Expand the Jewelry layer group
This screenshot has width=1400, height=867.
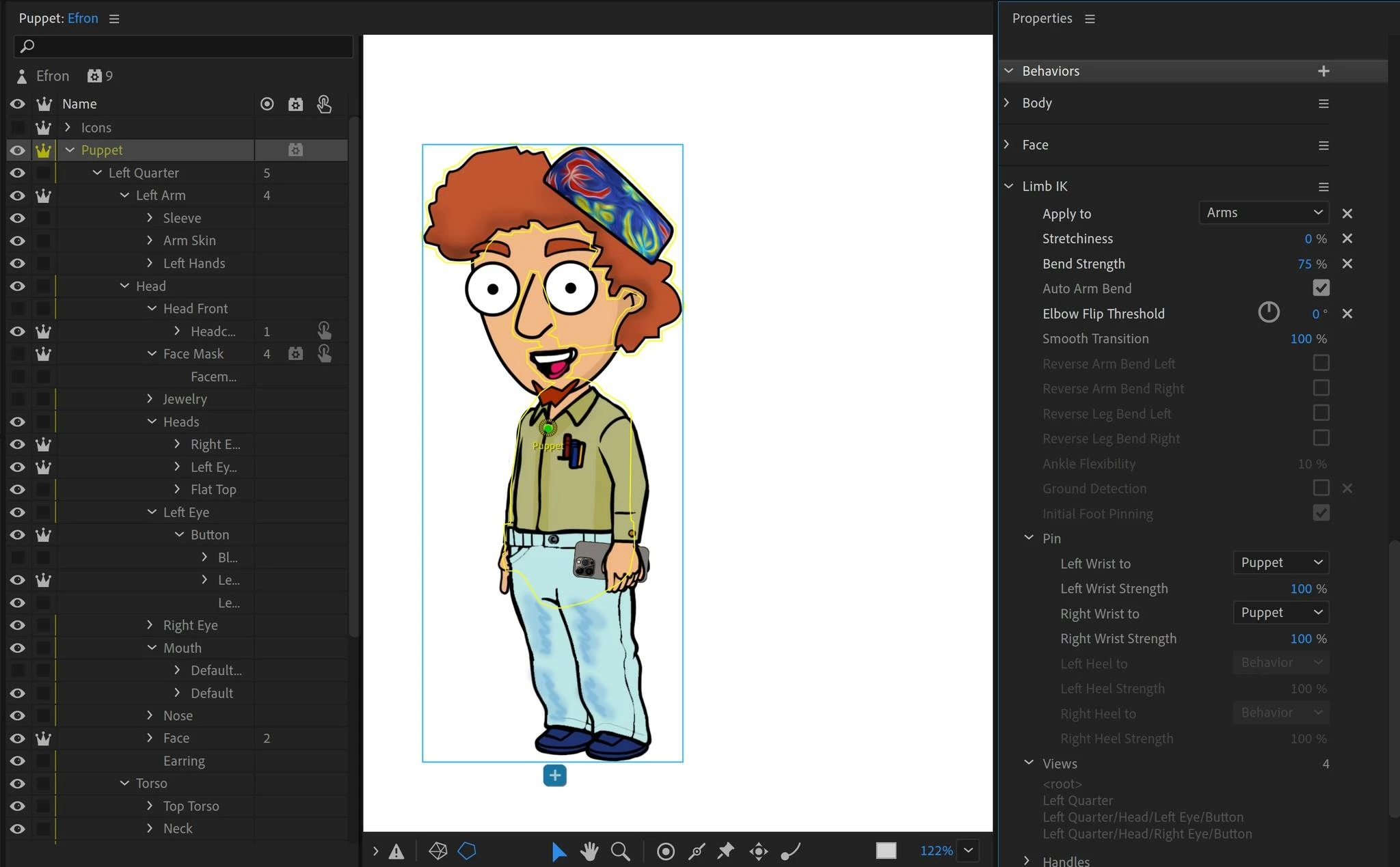pos(150,398)
